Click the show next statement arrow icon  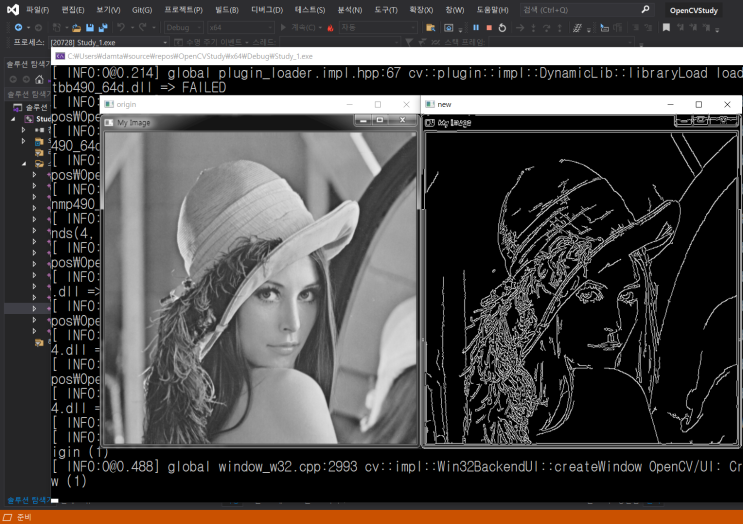click(520, 28)
